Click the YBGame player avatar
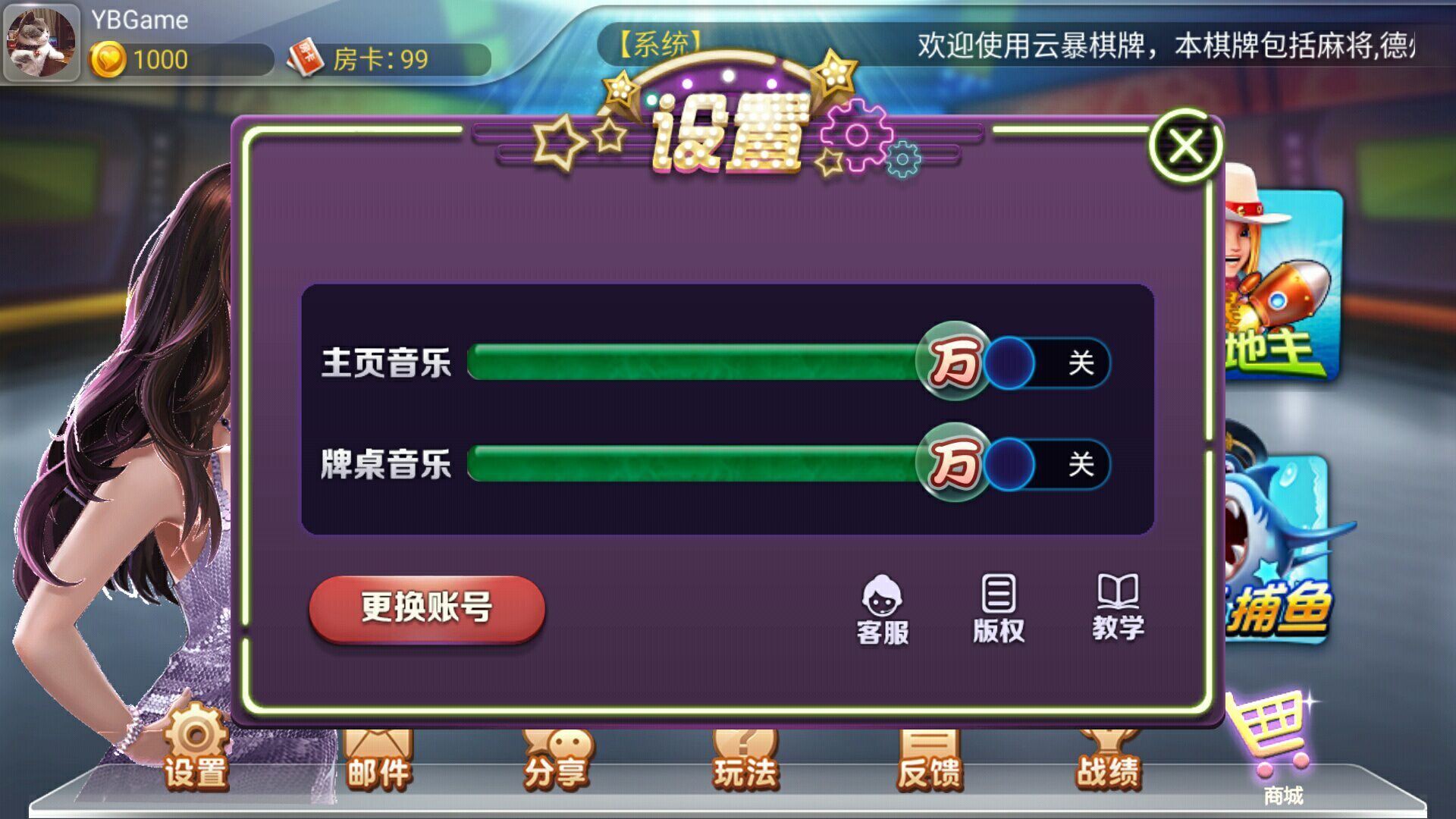The height and width of the screenshot is (819, 1456). [x=41, y=42]
